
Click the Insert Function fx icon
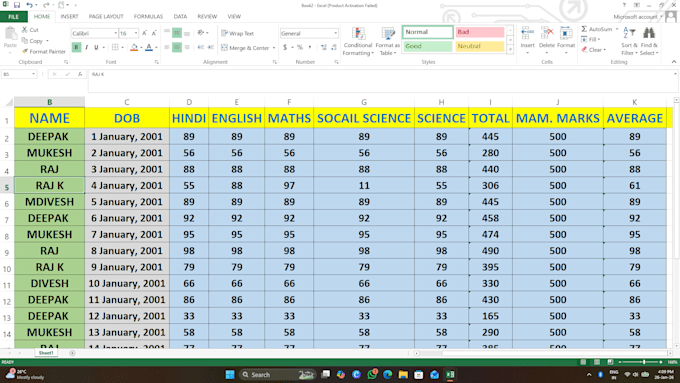[80, 74]
